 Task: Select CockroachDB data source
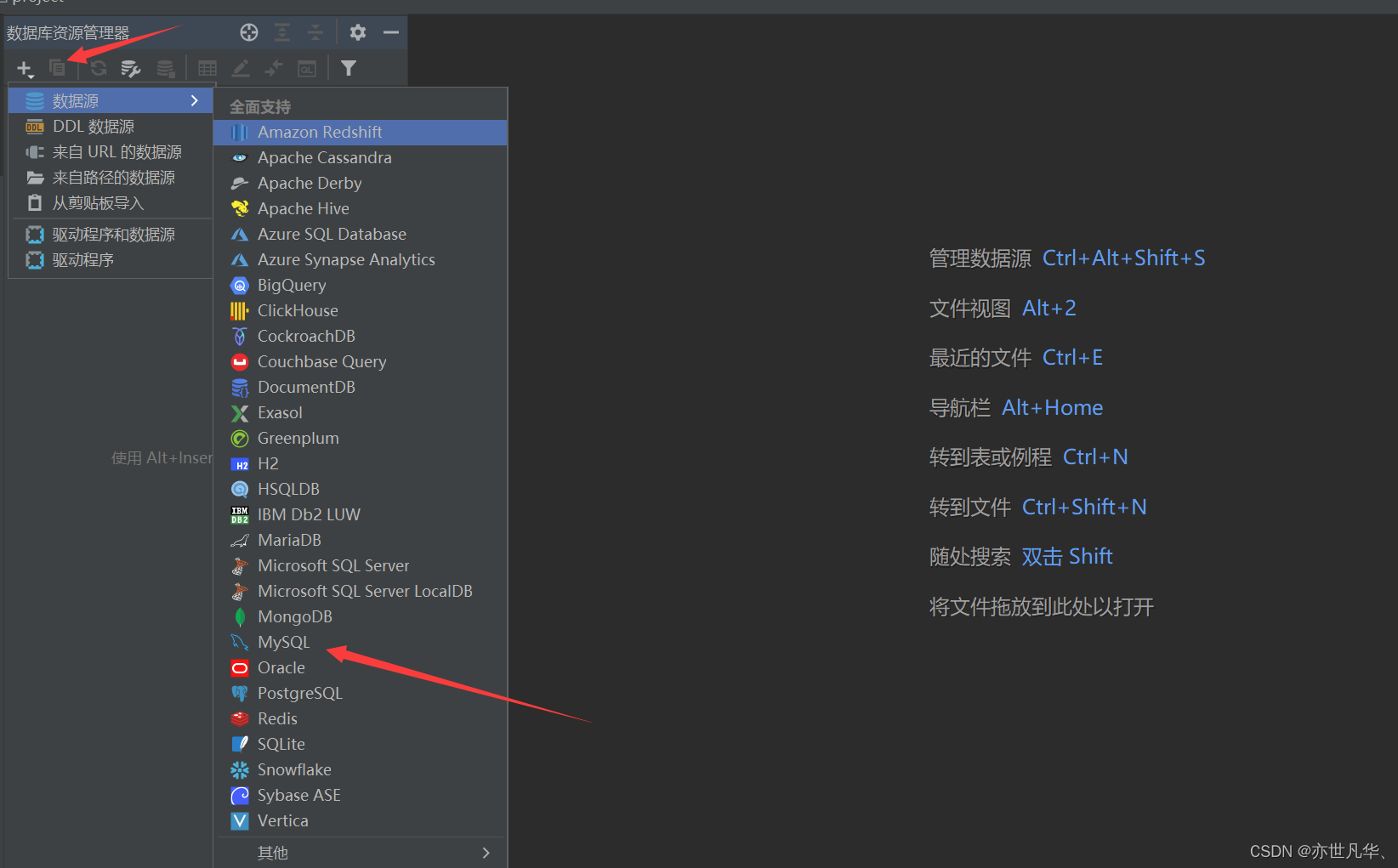(361, 336)
